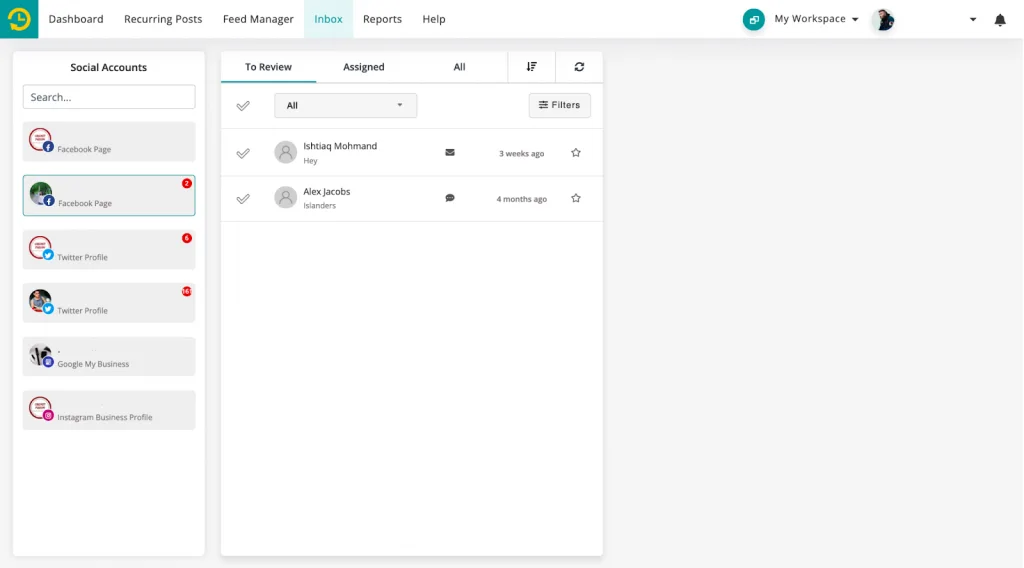The image size is (1024, 568).
Task: Open conversation from Ishtiaq Mohmand
Action: pos(411,153)
